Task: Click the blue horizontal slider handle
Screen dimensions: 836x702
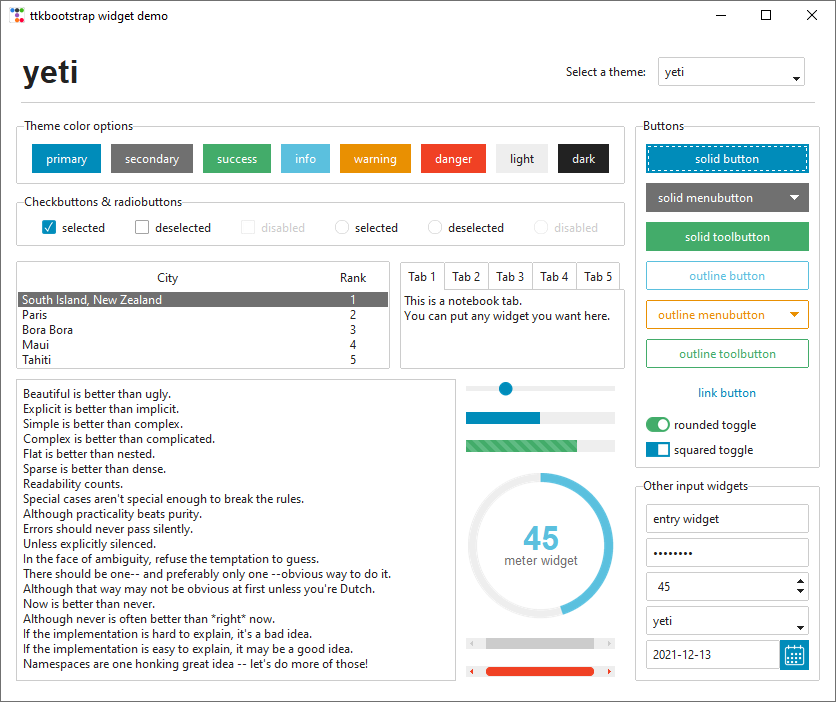Action: pos(505,388)
